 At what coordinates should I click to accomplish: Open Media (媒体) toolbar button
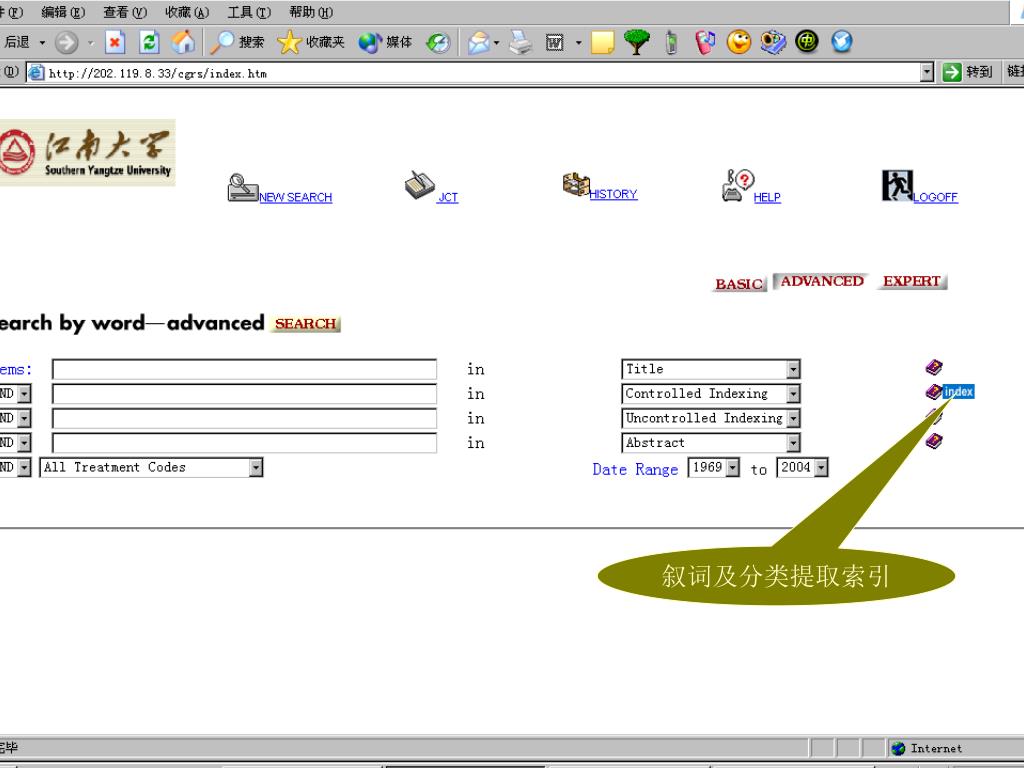tap(385, 42)
